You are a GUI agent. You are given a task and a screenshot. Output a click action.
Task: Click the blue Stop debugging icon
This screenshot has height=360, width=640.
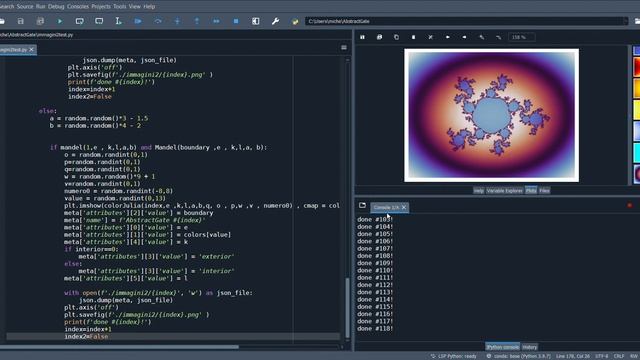[x=236, y=21]
